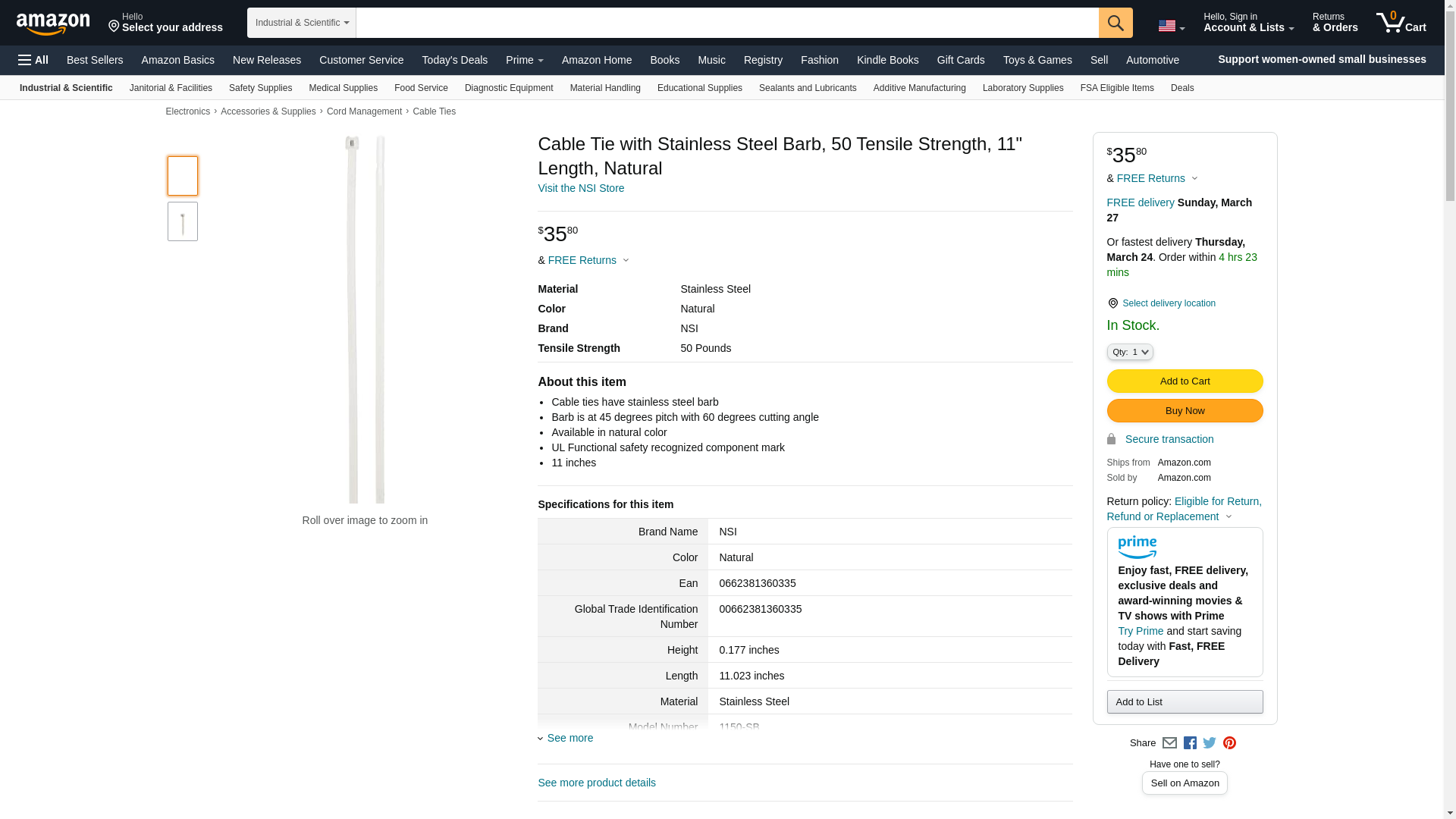Click the Amazon logo
This screenshot has width=1456, height=819.
click(53, 24)
